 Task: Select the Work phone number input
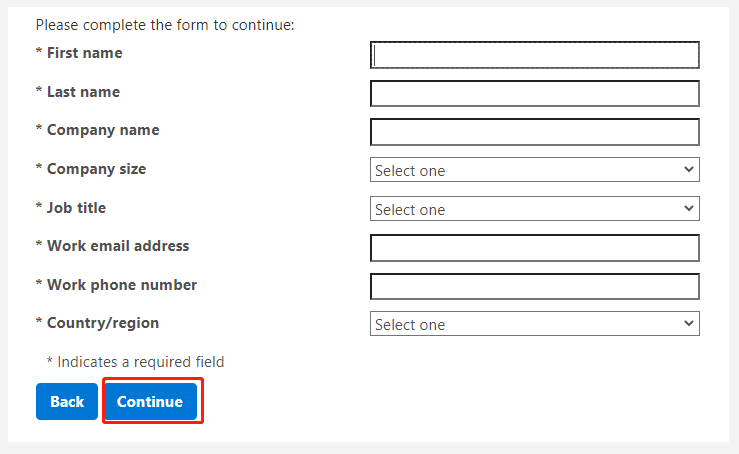[534, 286]
